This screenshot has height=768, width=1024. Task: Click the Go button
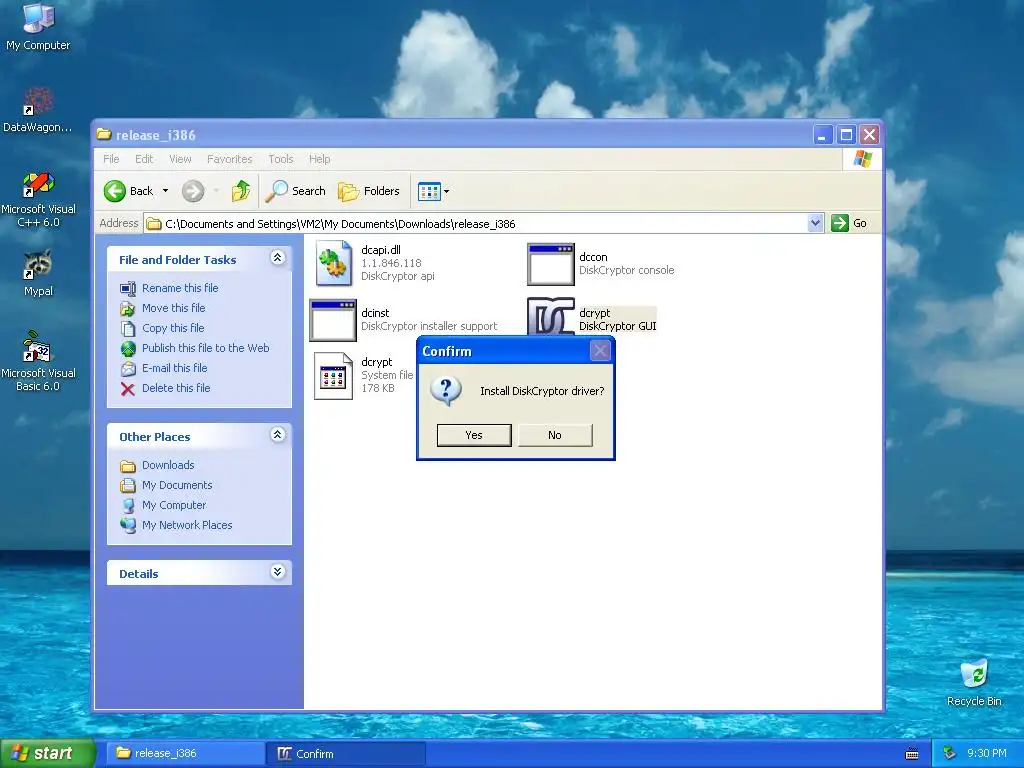tap(849, 223)
